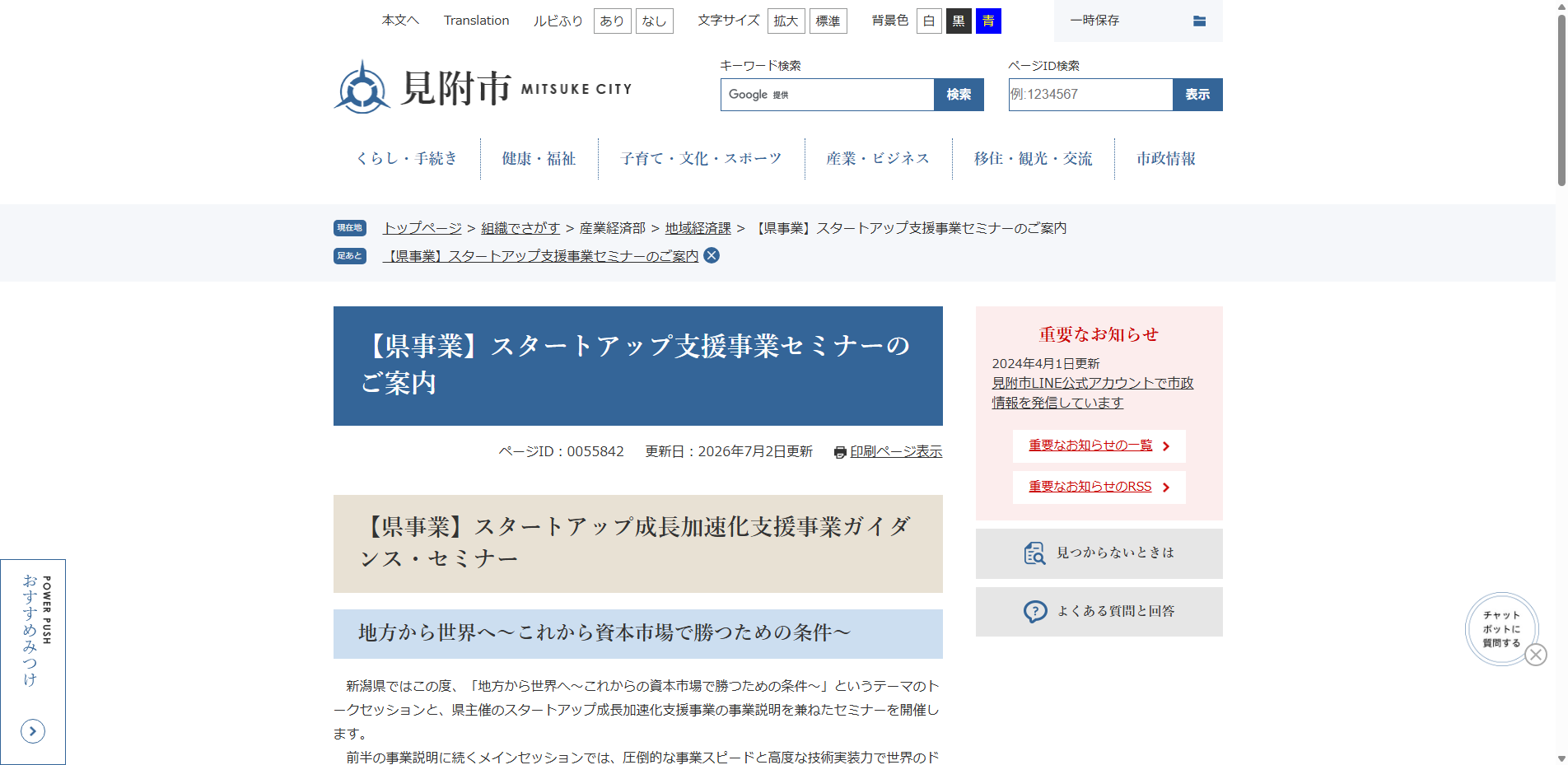Open 重要なお知らせの一覧 link

tap(1090, 445)
